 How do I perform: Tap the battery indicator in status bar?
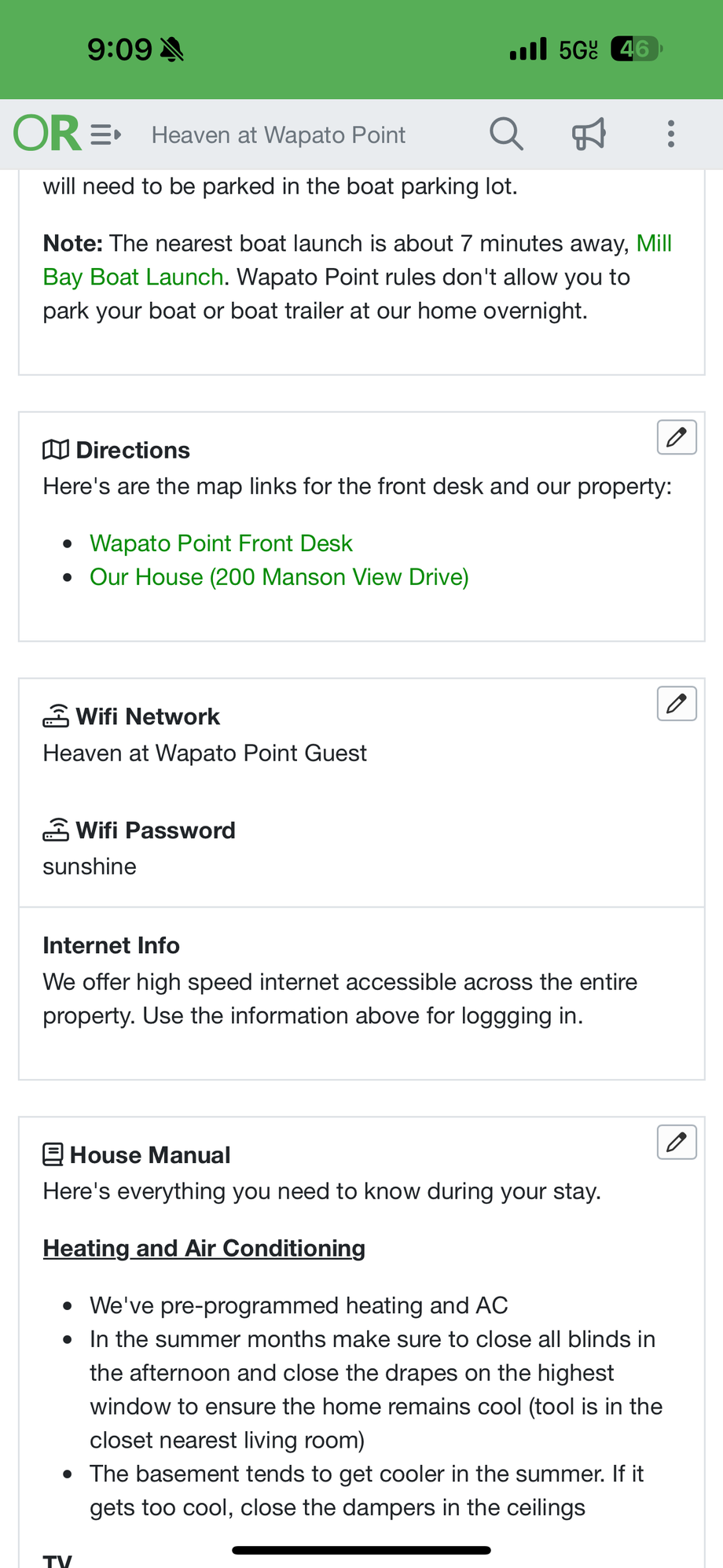click(636, 50)
